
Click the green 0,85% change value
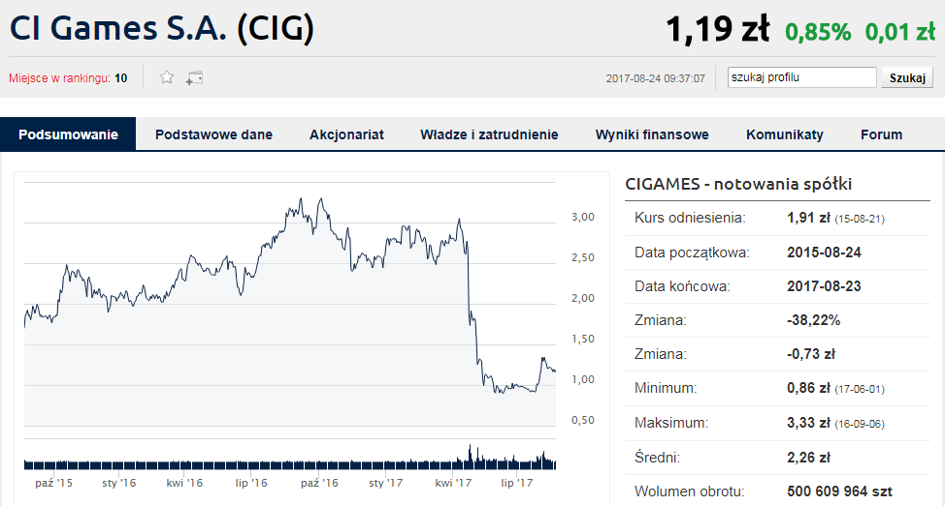pos(818,32)
